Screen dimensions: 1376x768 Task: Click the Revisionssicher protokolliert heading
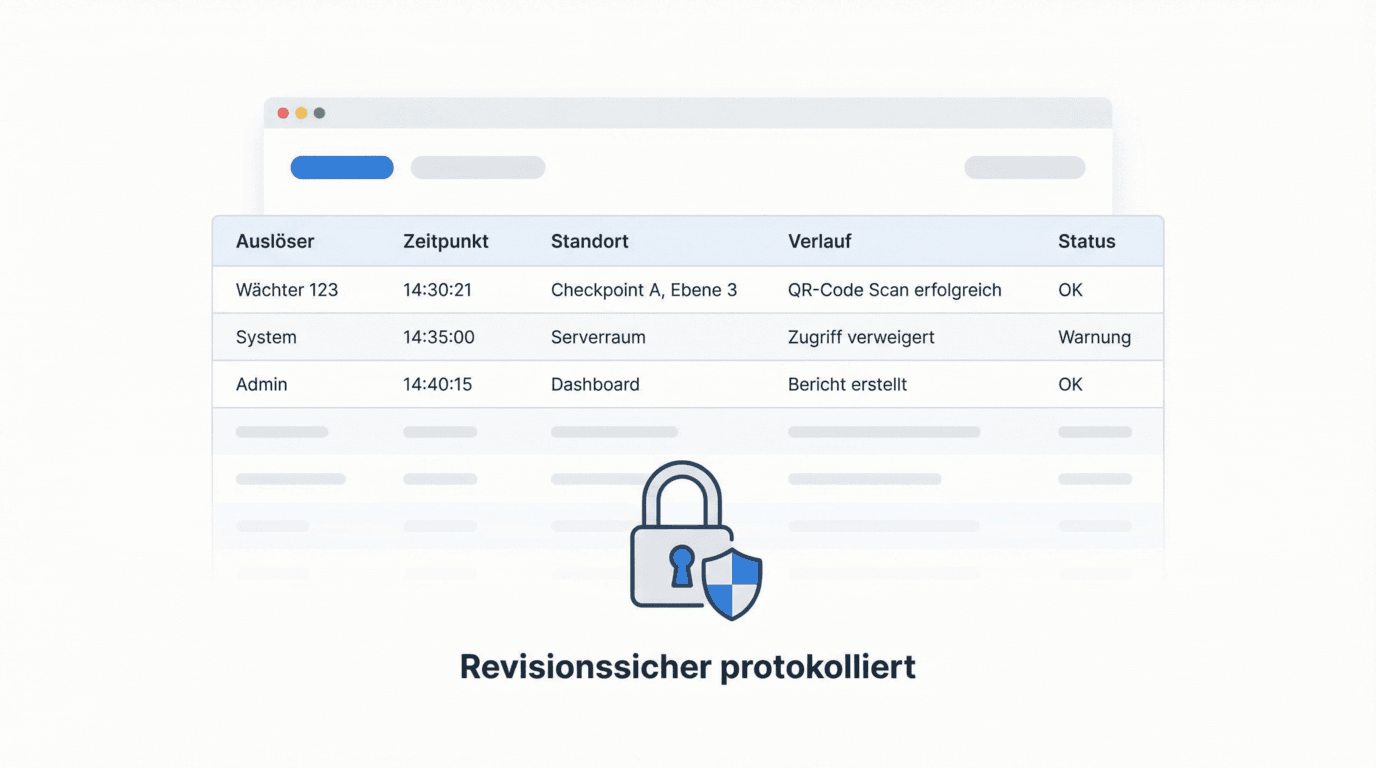tap(688, 667)
